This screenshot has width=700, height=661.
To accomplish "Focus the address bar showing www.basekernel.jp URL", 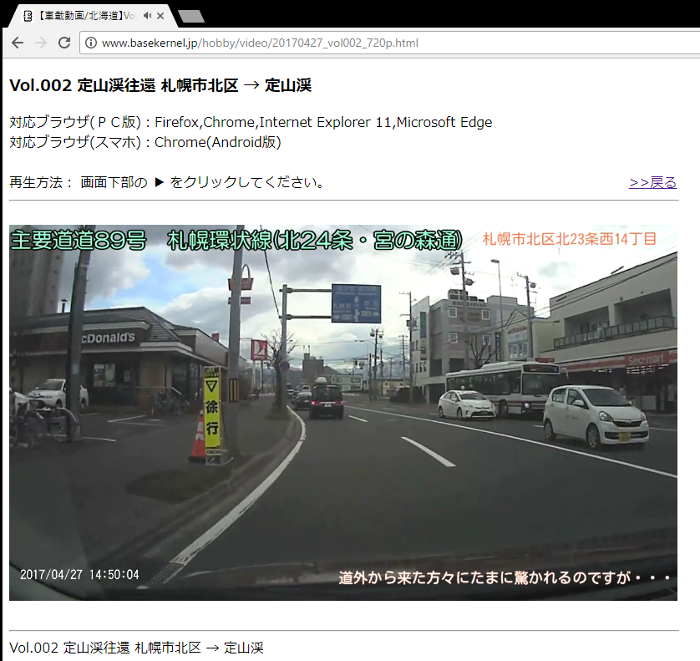I will pos(388,43).
